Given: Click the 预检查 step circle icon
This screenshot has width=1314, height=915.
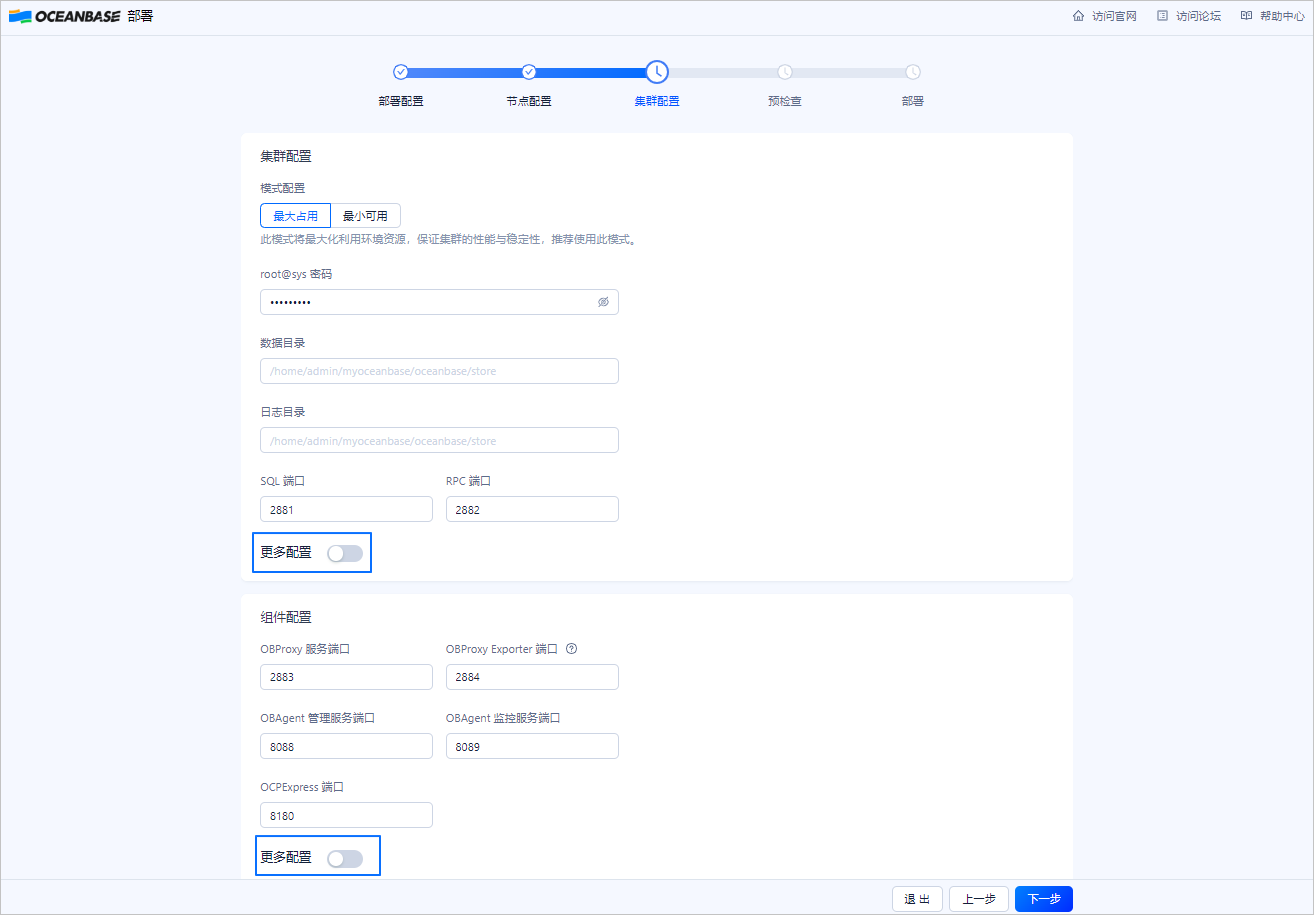Looking at the screenshot, I should [x=784, y=72].
